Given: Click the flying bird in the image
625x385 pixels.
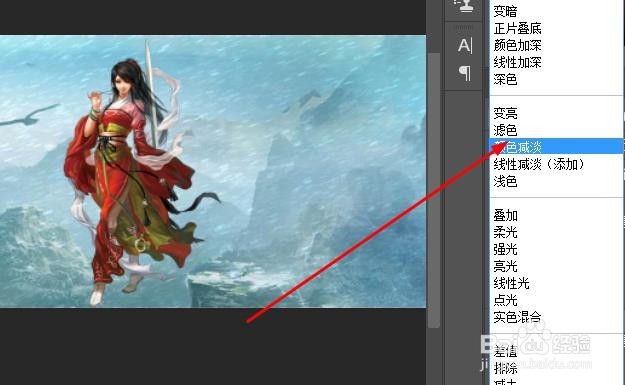Looking at the screenshot, I should [x=30, y=115].
